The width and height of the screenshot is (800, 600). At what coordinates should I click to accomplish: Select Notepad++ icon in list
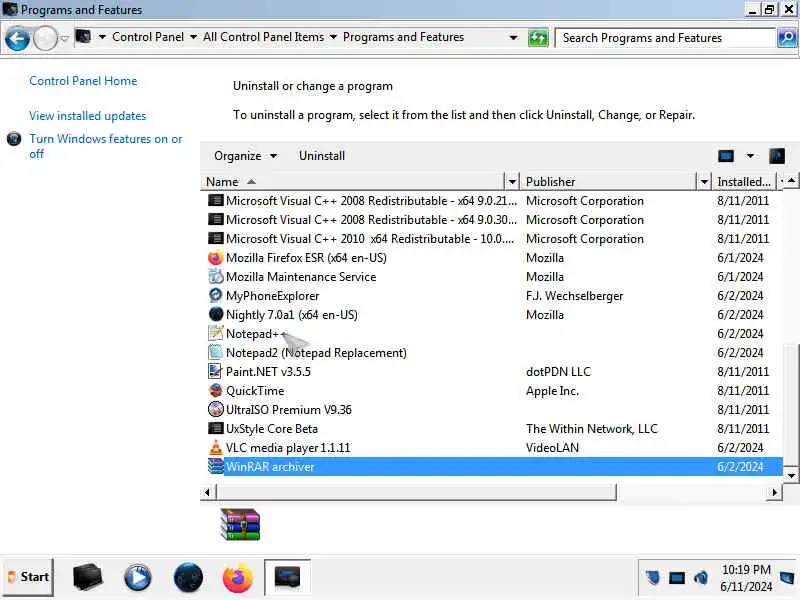tap(216, 334)
